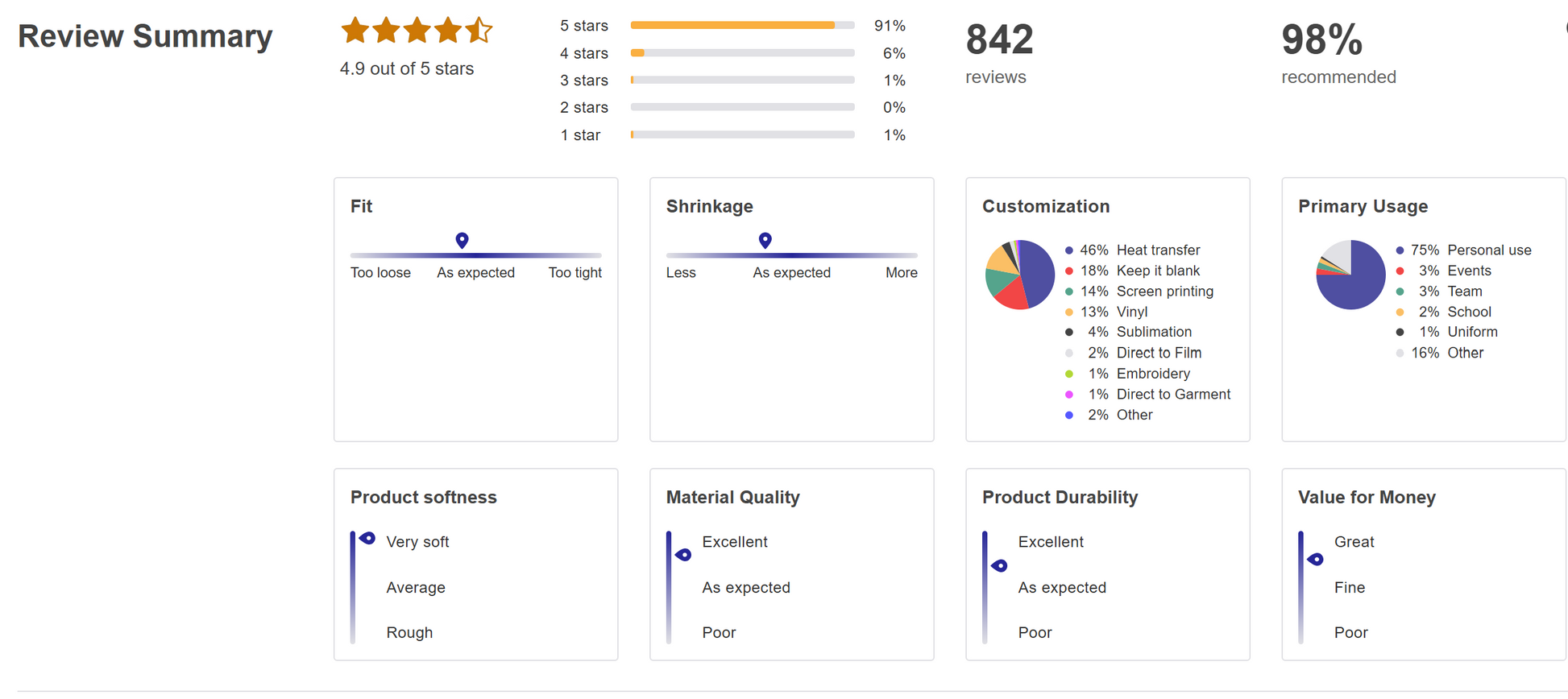
Task: Select Personal use in usage legend
Action: click(x=1488, y=250)
